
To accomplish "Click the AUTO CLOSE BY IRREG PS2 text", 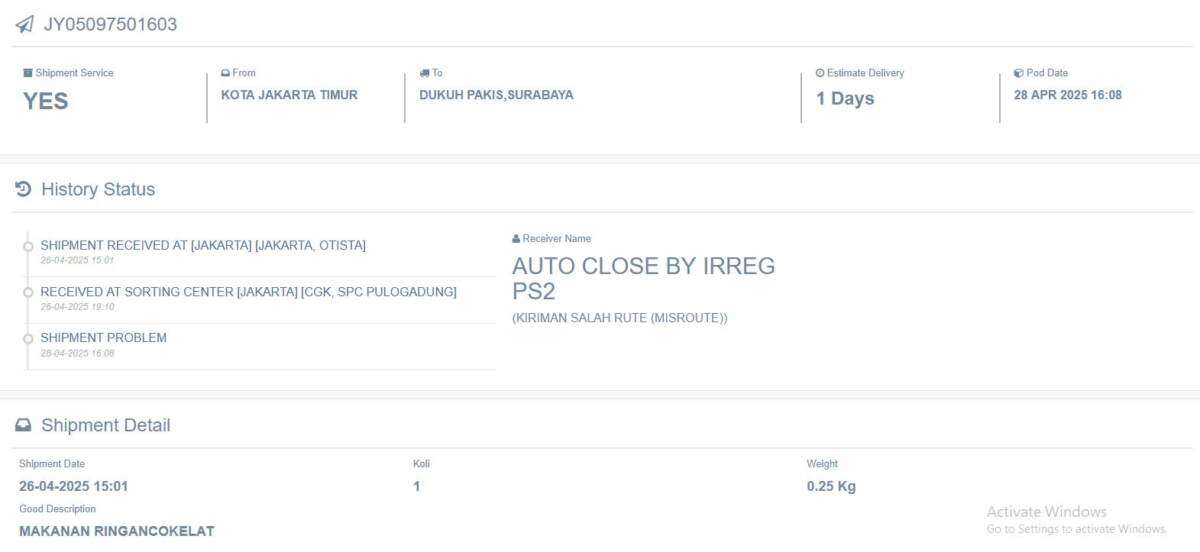I will [643, 279].
